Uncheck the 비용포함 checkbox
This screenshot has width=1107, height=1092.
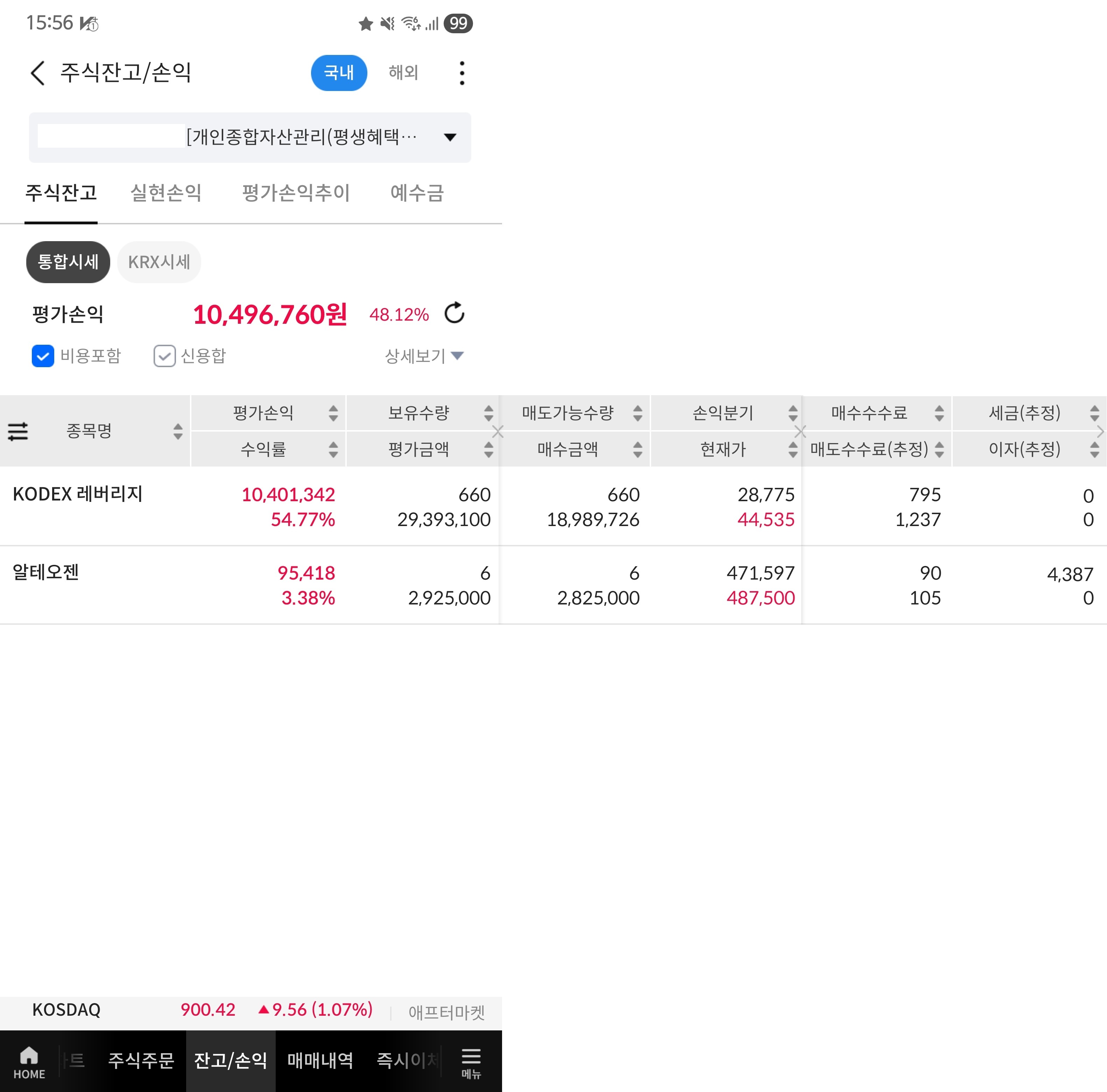click(x=43, y=356)
